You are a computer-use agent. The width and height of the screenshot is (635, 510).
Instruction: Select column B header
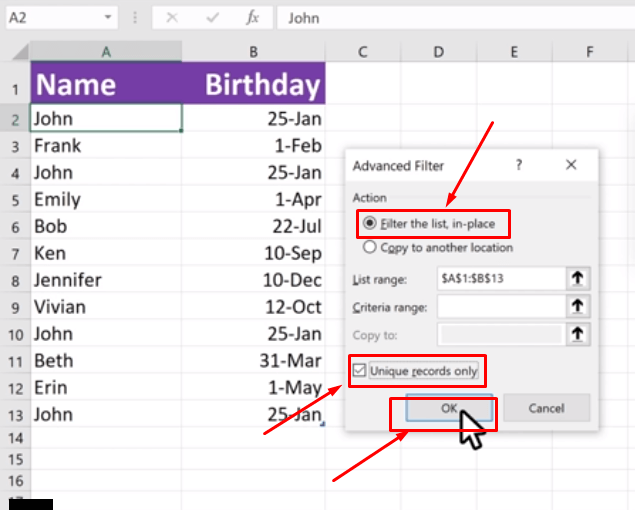coord(254,52)
